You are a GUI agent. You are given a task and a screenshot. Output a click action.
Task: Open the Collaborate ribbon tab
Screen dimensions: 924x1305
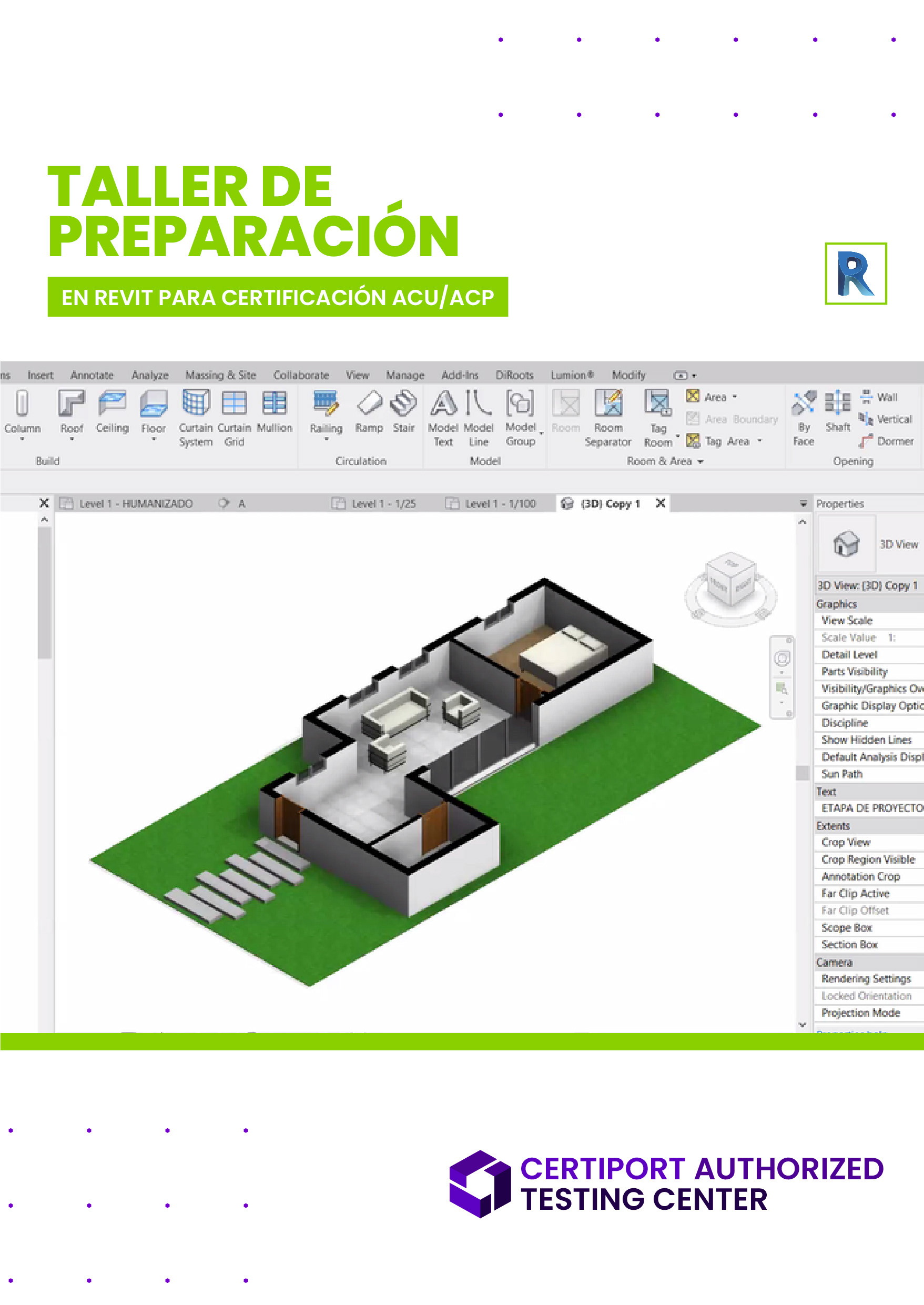pos(301,375)
